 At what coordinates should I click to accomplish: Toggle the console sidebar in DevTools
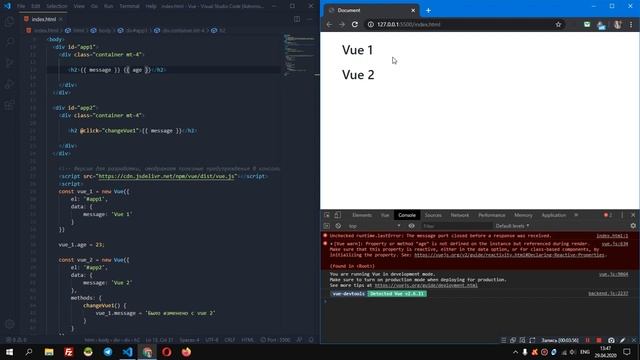pyautogui.click(x=327, y=226)
